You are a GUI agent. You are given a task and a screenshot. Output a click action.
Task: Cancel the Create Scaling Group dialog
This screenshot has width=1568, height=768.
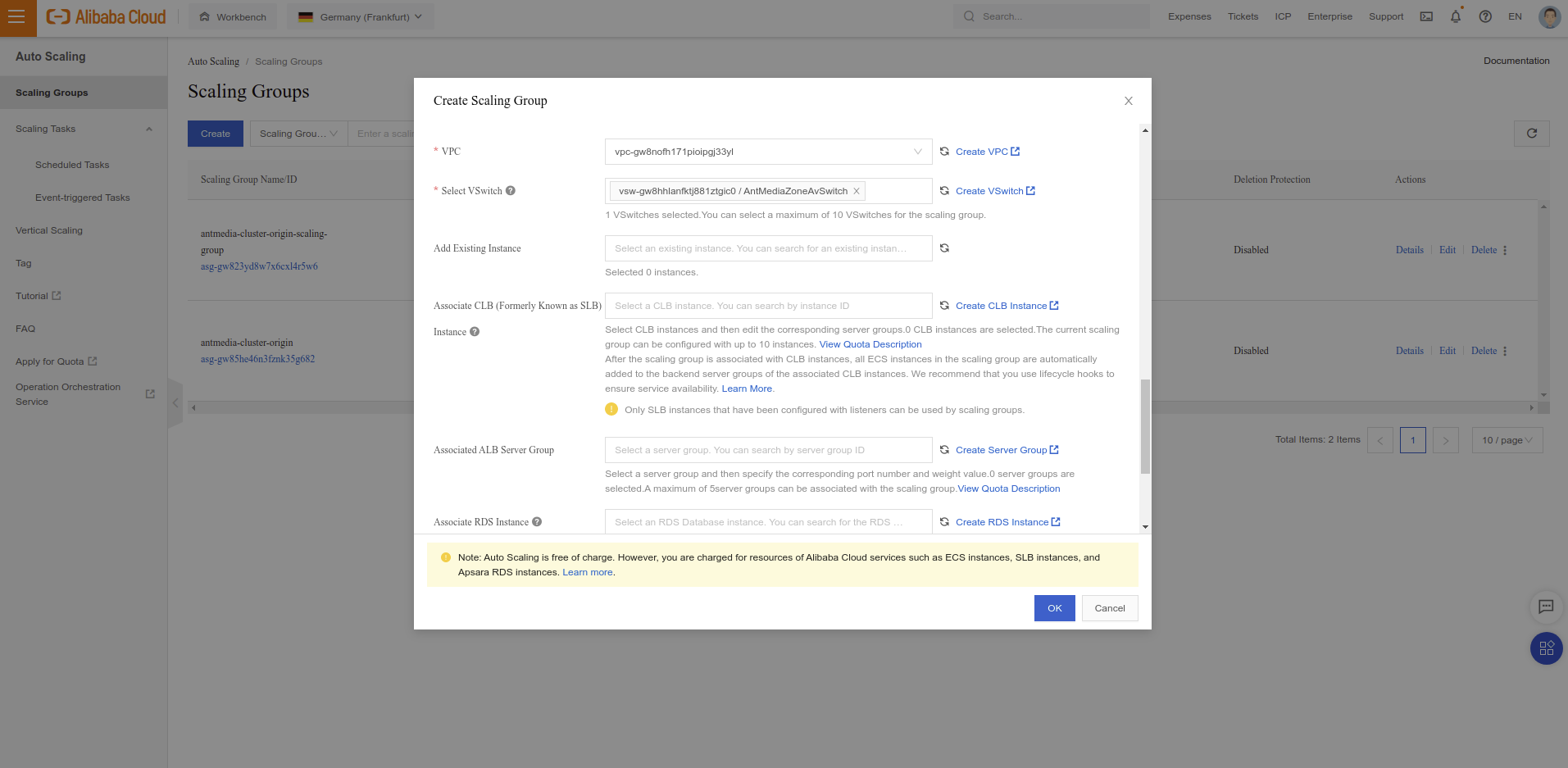point(1110,608)
